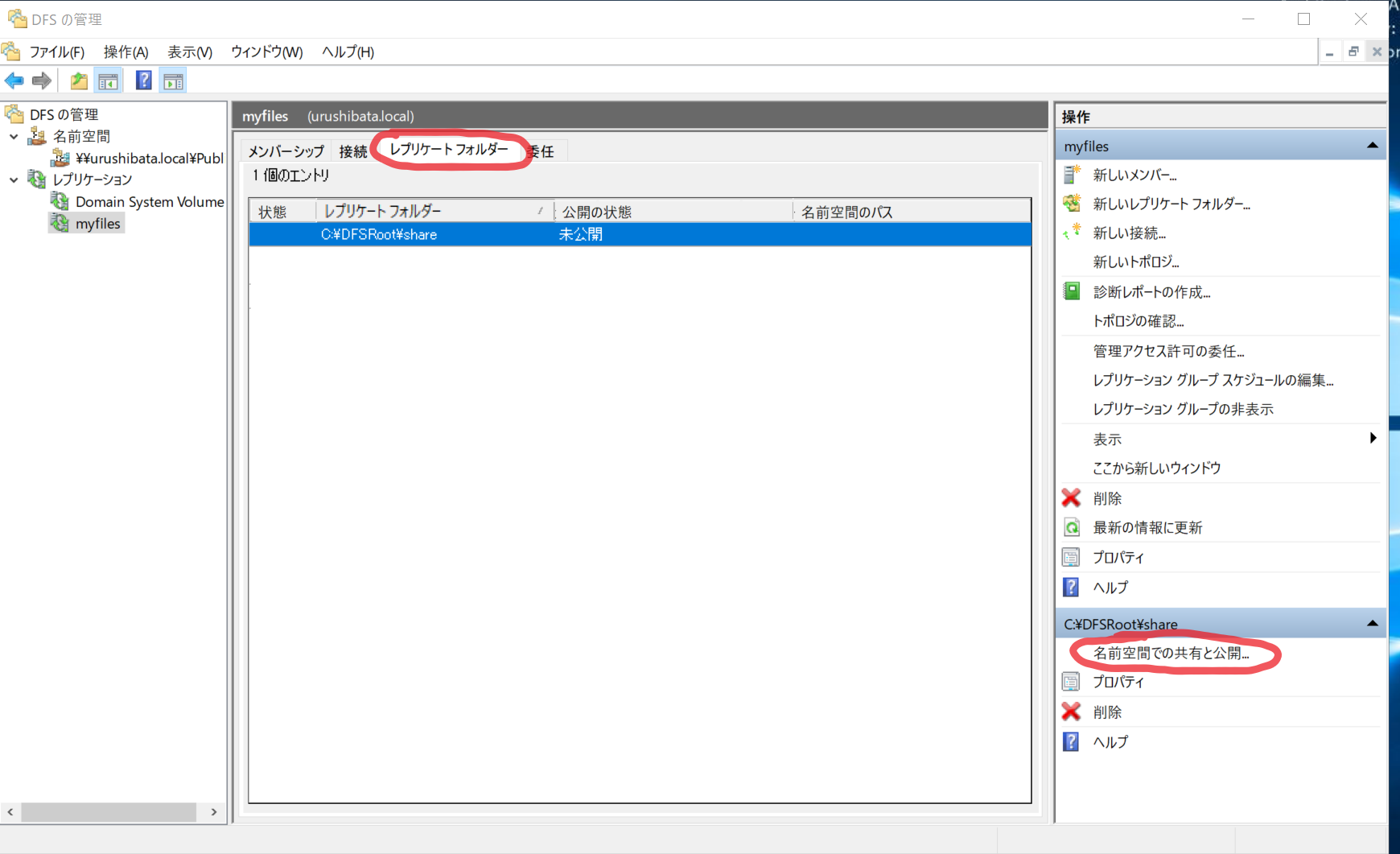Collapse the レプリケーション tree node

[14, 179]
